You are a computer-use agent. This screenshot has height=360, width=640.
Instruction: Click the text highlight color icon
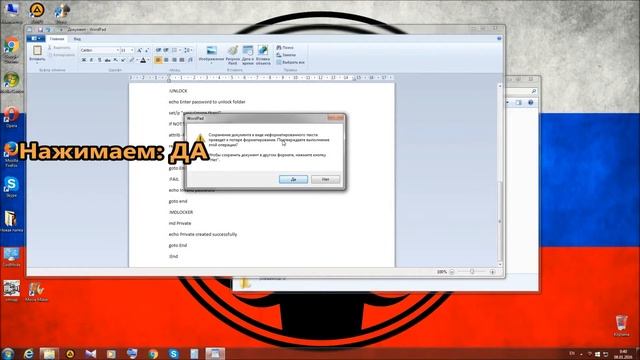(x=131, y=60)
